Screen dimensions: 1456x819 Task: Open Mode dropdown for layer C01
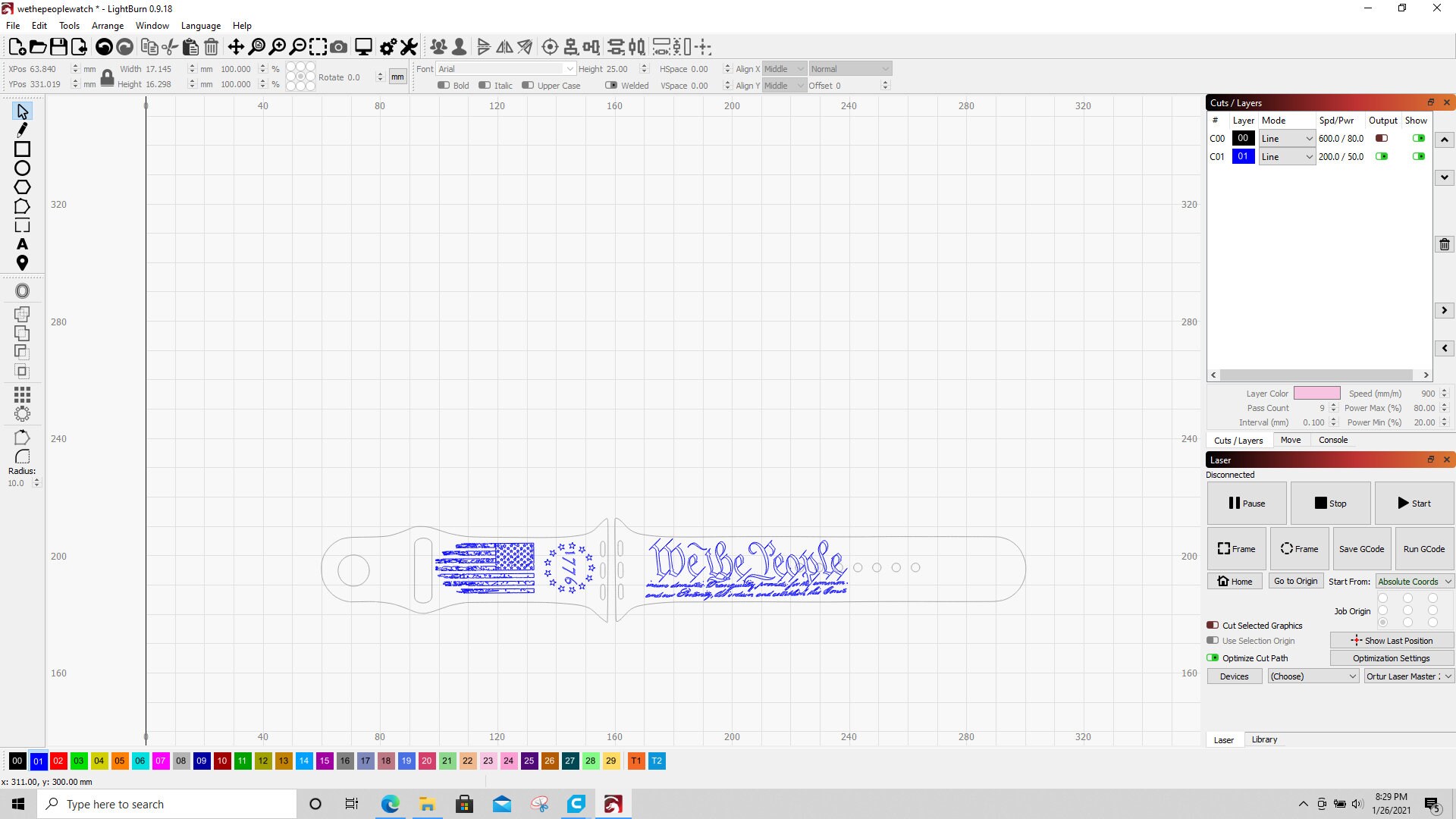coord(1287,157)
